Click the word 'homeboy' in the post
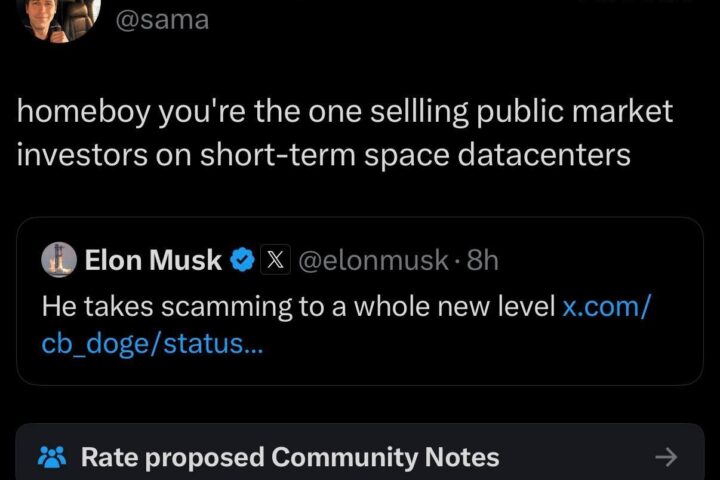Viewport: 720px width, 480px height. point(84,112)
